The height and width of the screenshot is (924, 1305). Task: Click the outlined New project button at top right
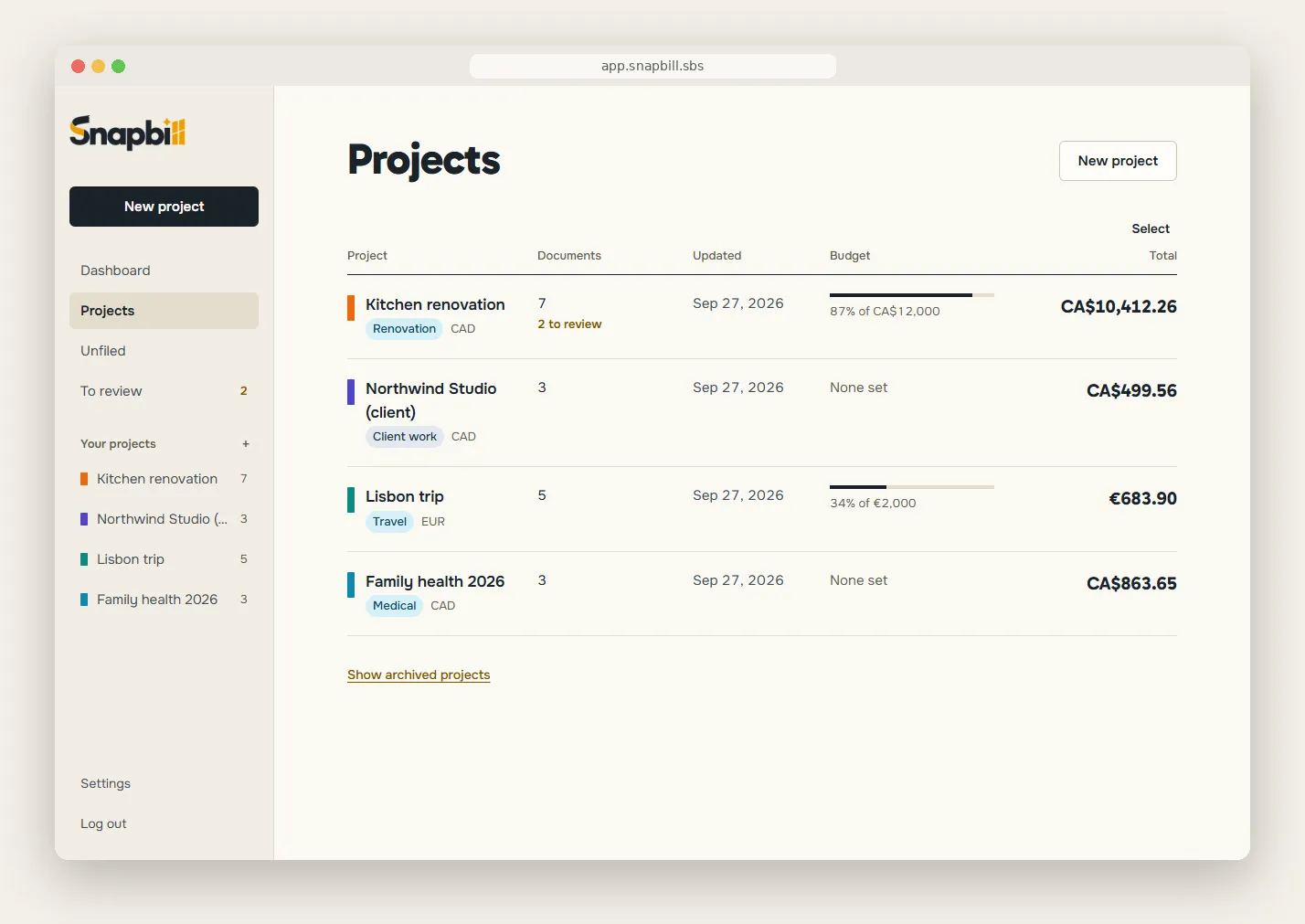coord(1118,161)
